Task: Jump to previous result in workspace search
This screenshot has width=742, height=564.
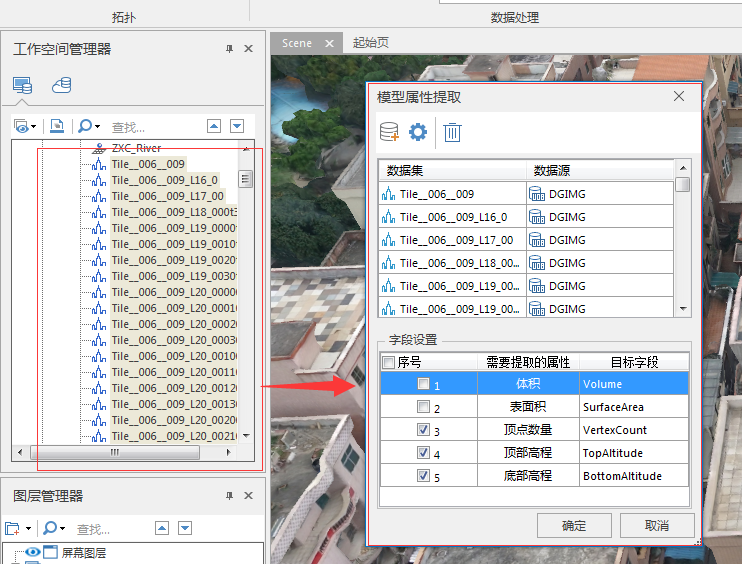Action: pos(214,126)
